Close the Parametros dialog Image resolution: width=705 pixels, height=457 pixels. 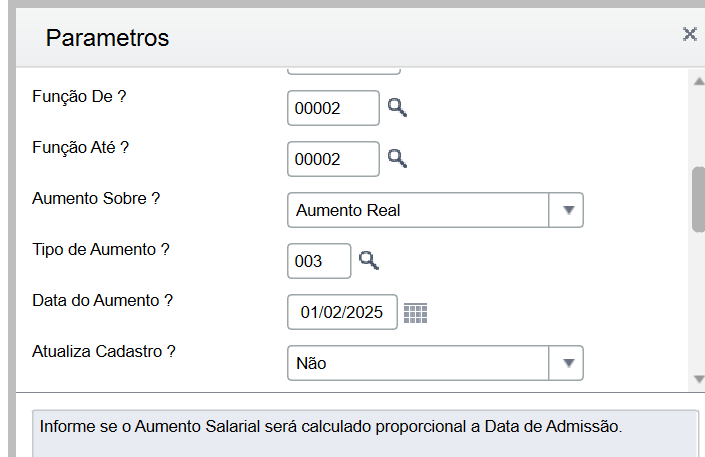689,34
